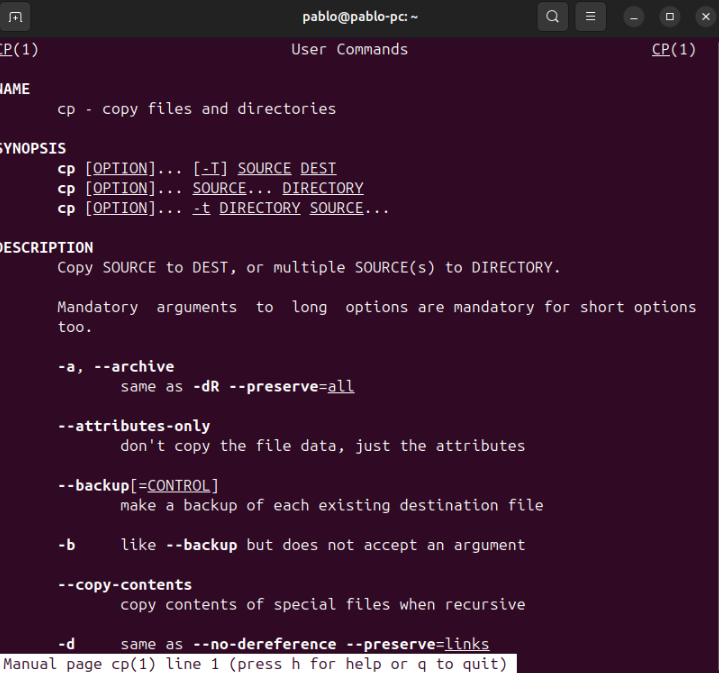The width and height of the screenshot is (719, 673).
Task: Click 'DEST' in the first synopsis line
Action: click(318, 169)
